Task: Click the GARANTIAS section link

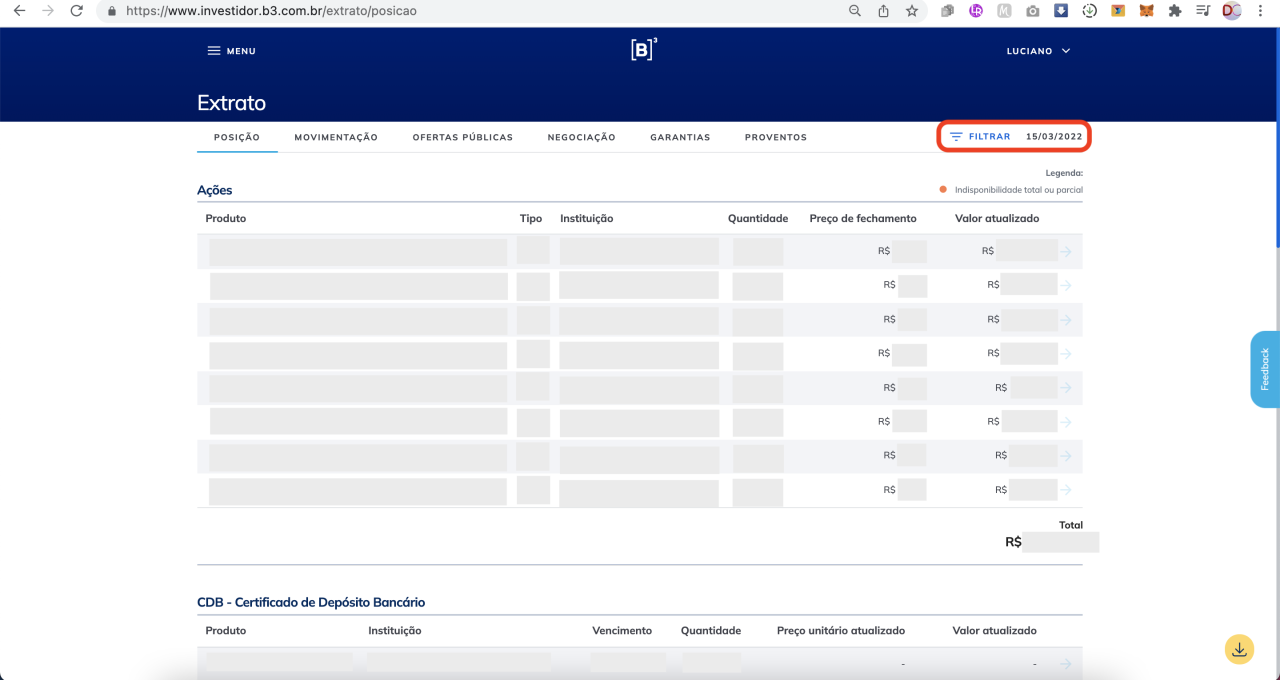Action: 680,136
